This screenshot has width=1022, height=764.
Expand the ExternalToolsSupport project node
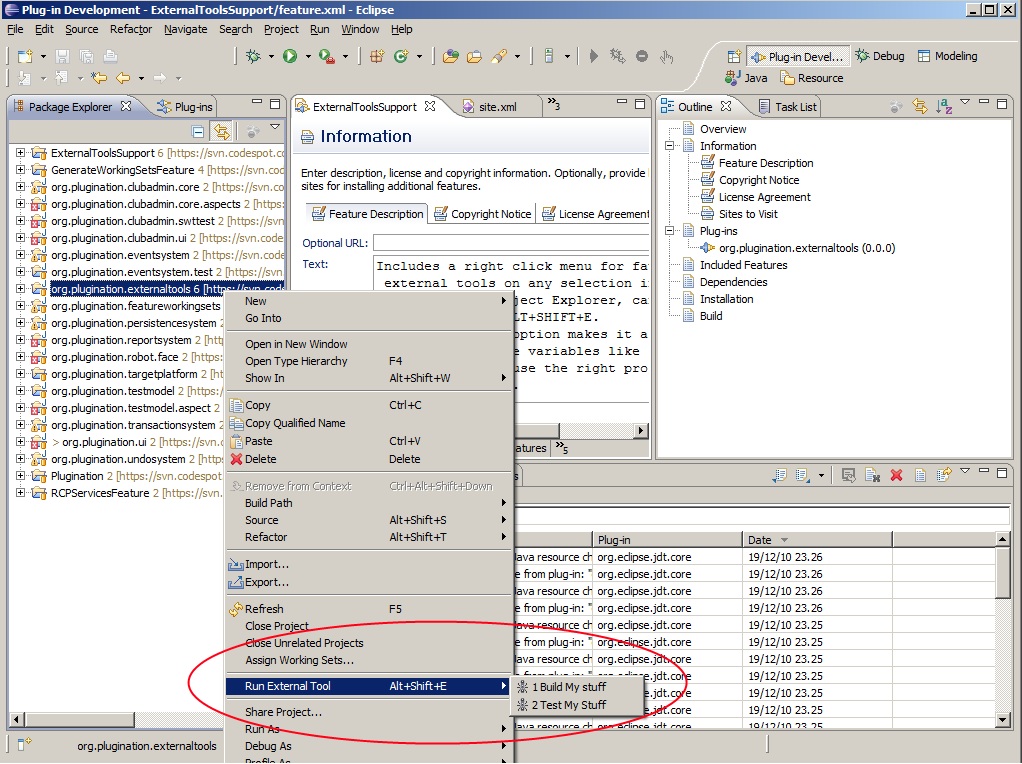21,153
